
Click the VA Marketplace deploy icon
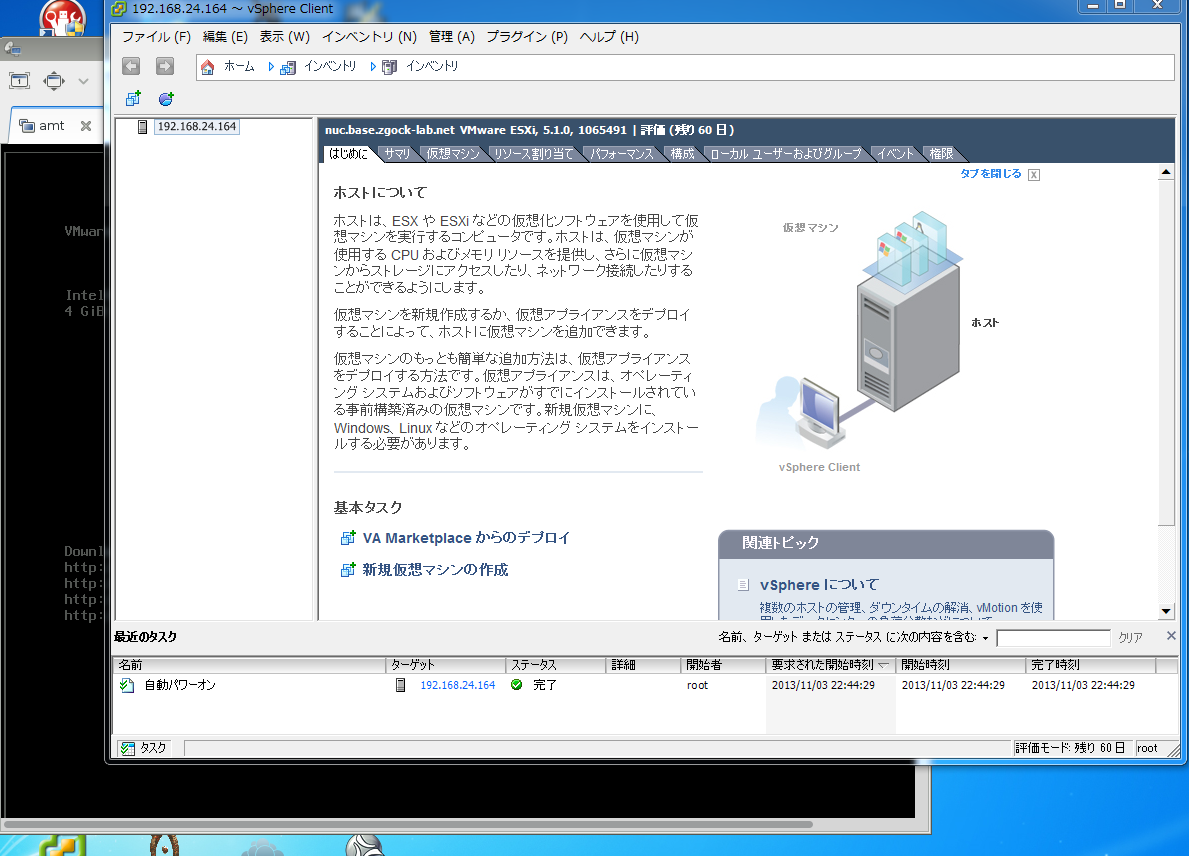click(x=348, y=538)
